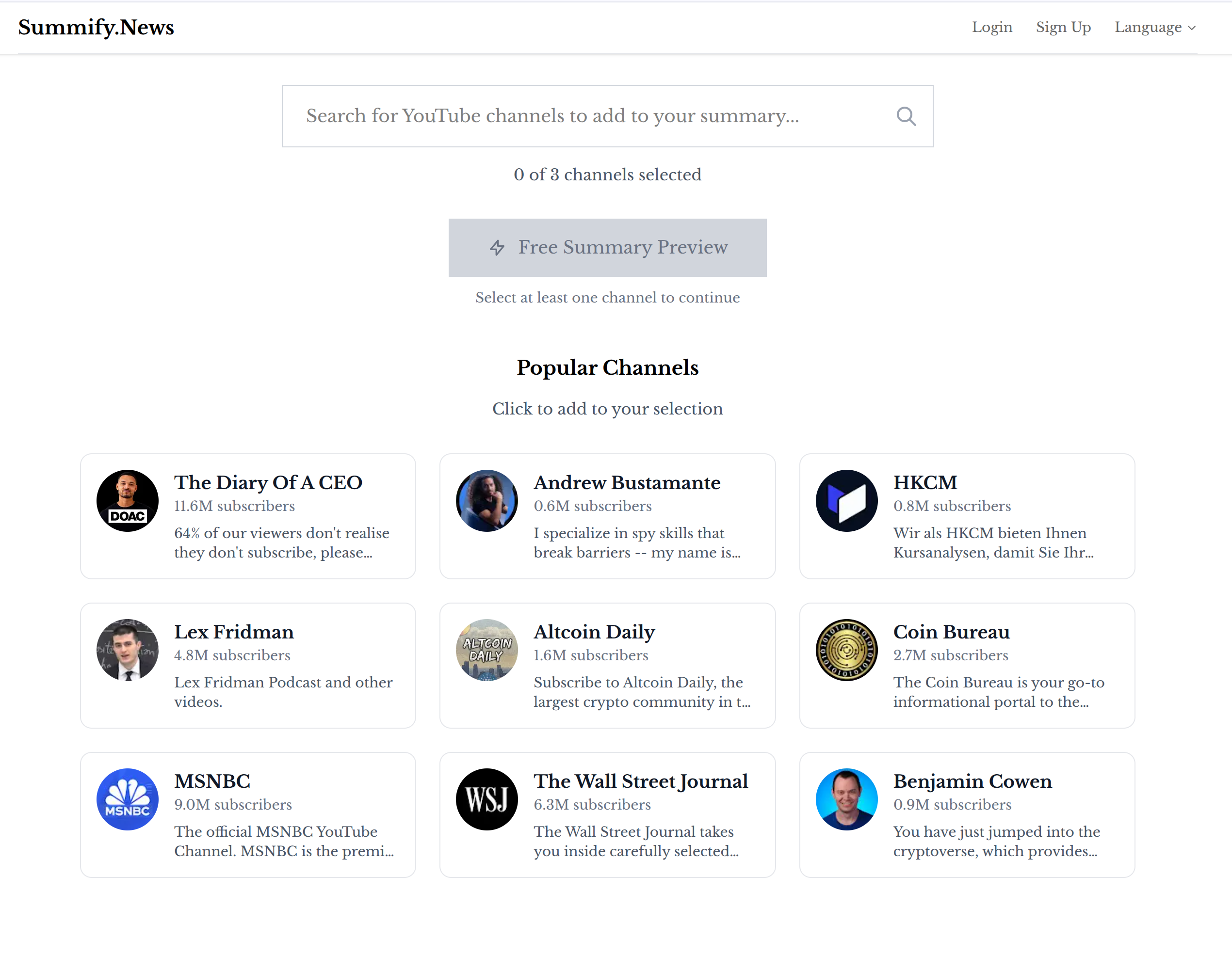Viewport: 1232px width, 956px height.
Task: Add Andrew Bustamante to your selection
Action: 607,516
